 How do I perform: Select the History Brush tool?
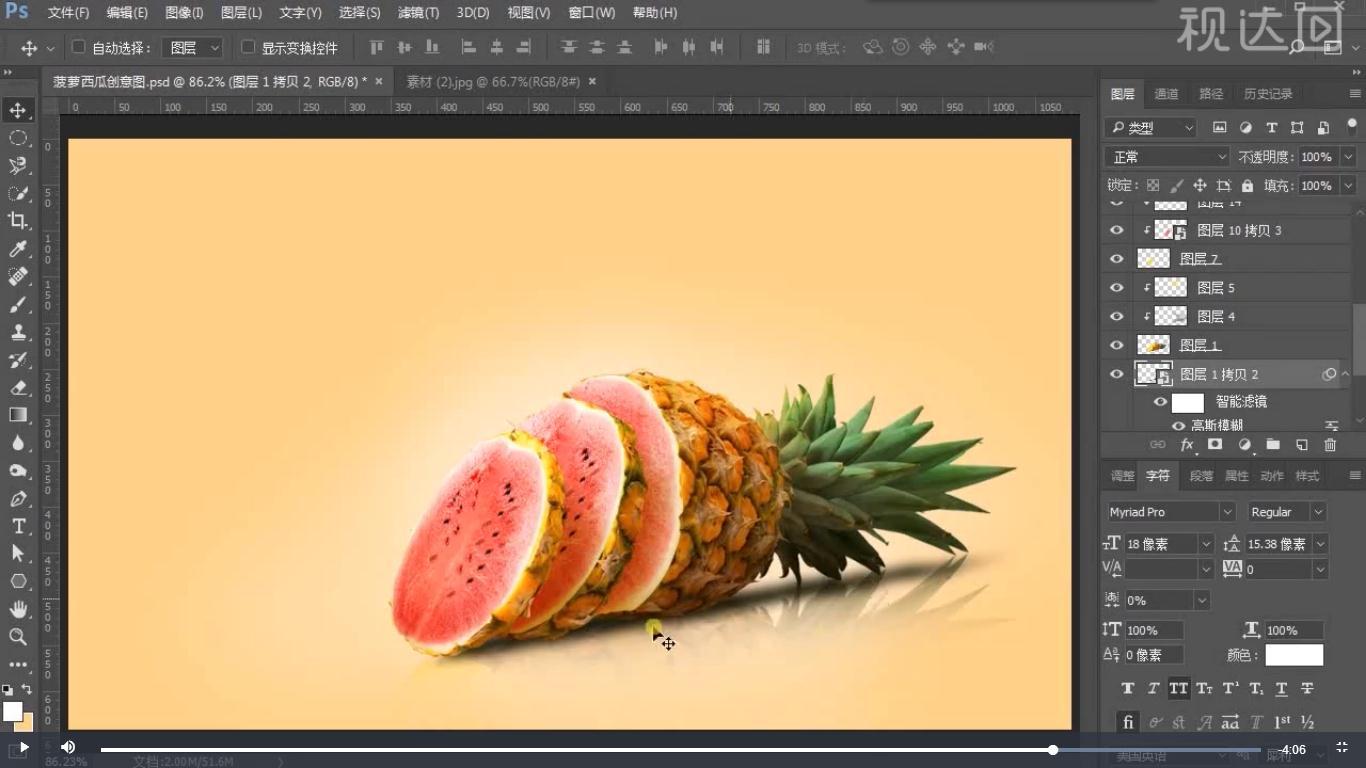point(18,360)
